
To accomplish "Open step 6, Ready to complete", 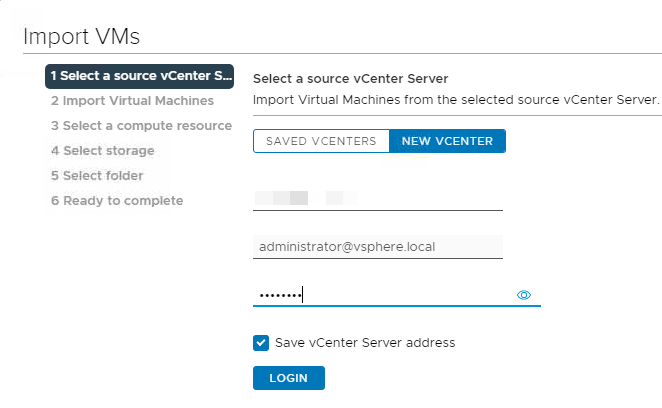I will (117, 201).
